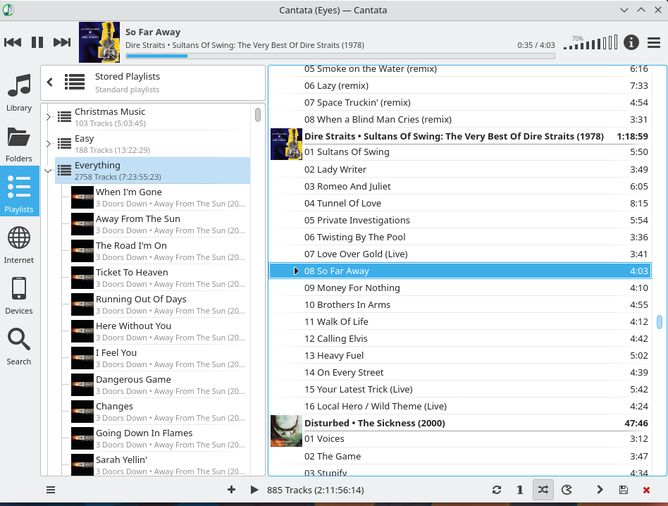
Task: Skip to previous track
Action: click(13, 42)
